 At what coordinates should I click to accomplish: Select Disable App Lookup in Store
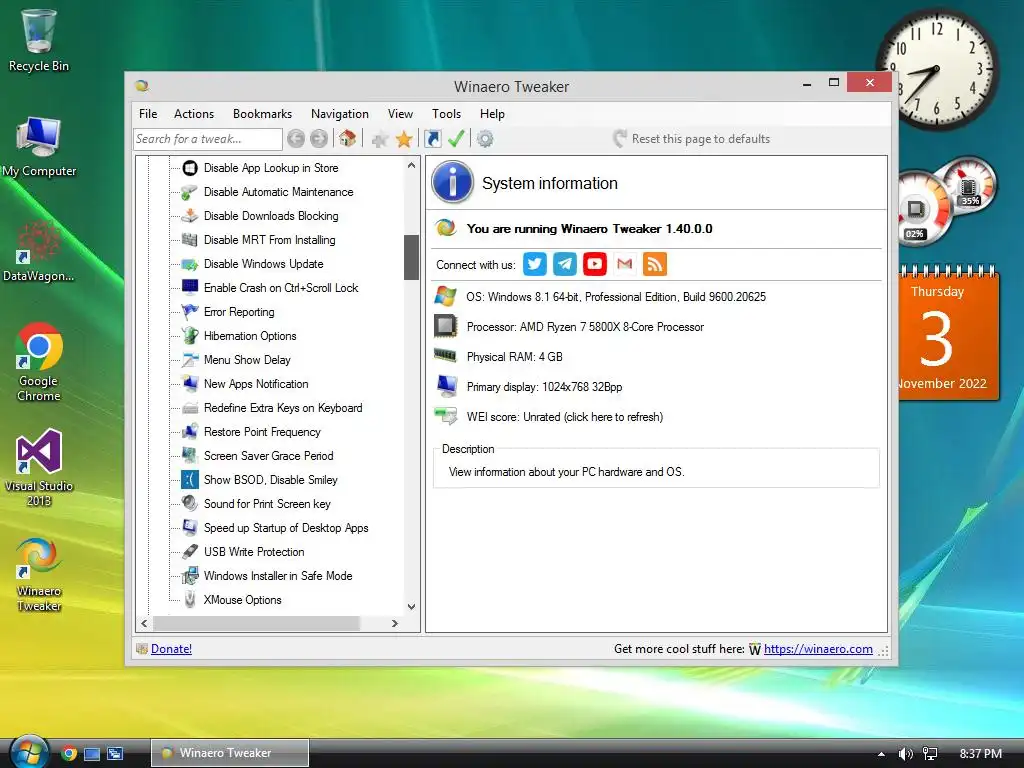tap(271, 168)
